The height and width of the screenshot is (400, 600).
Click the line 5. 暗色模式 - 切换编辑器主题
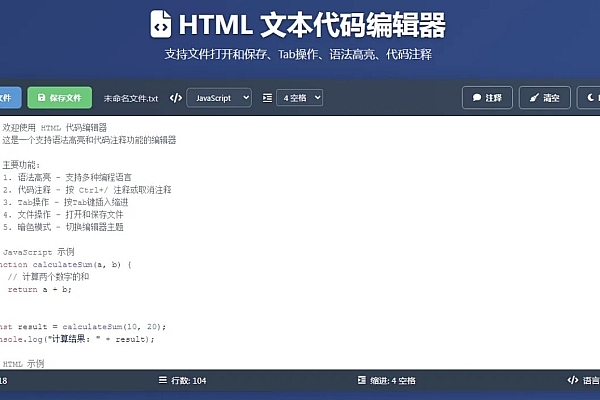[x=63, y=227]
